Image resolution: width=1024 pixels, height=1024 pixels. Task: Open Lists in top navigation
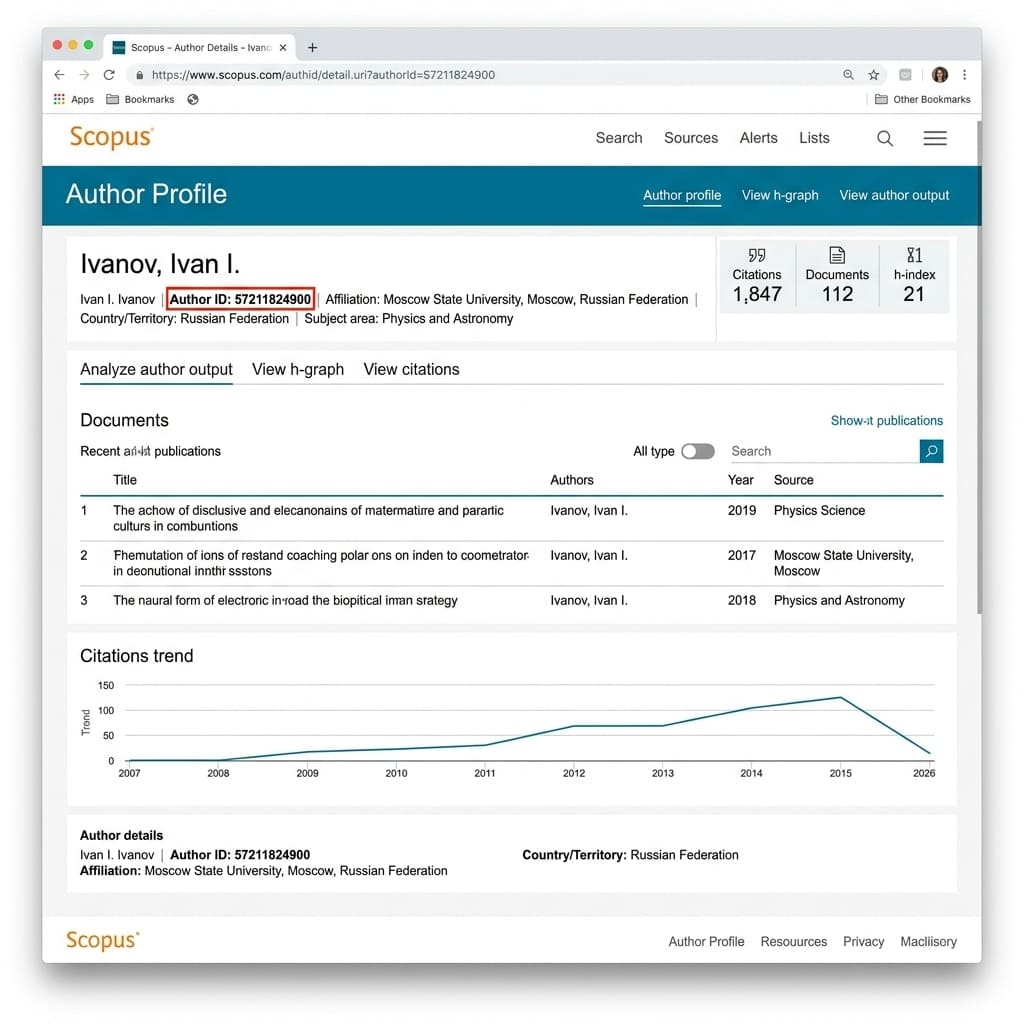[814, 138]
